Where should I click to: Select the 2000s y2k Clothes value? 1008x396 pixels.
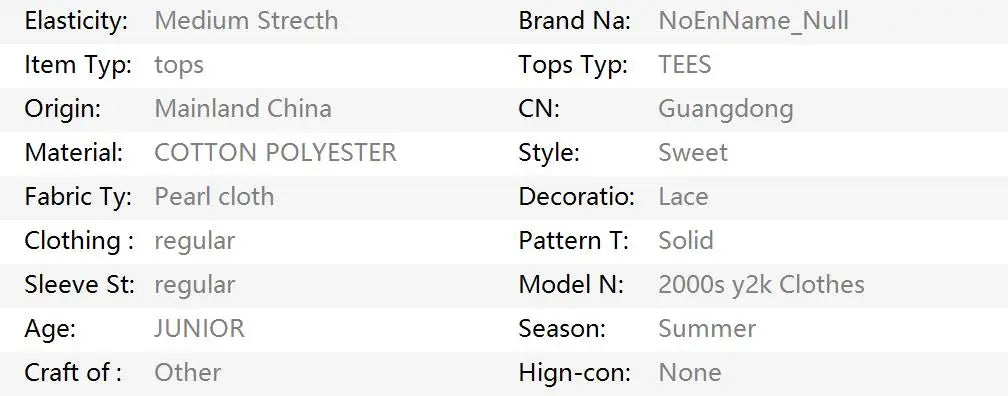tap(761, 285)
